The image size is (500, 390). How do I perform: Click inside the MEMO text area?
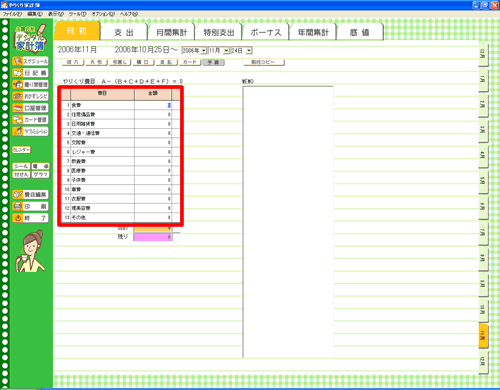click(288, 222)
